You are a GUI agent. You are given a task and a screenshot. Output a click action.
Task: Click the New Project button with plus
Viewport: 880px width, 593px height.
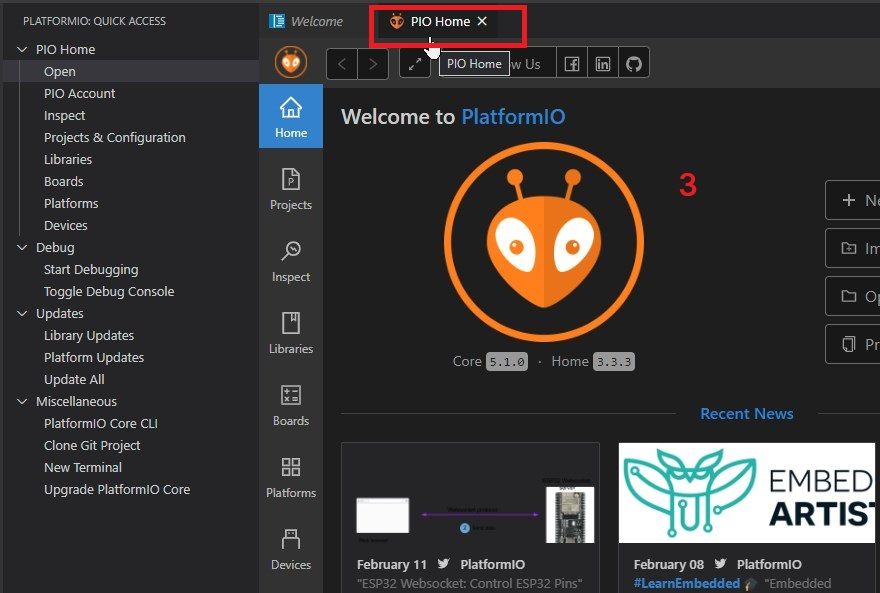(x=853, y=200)
